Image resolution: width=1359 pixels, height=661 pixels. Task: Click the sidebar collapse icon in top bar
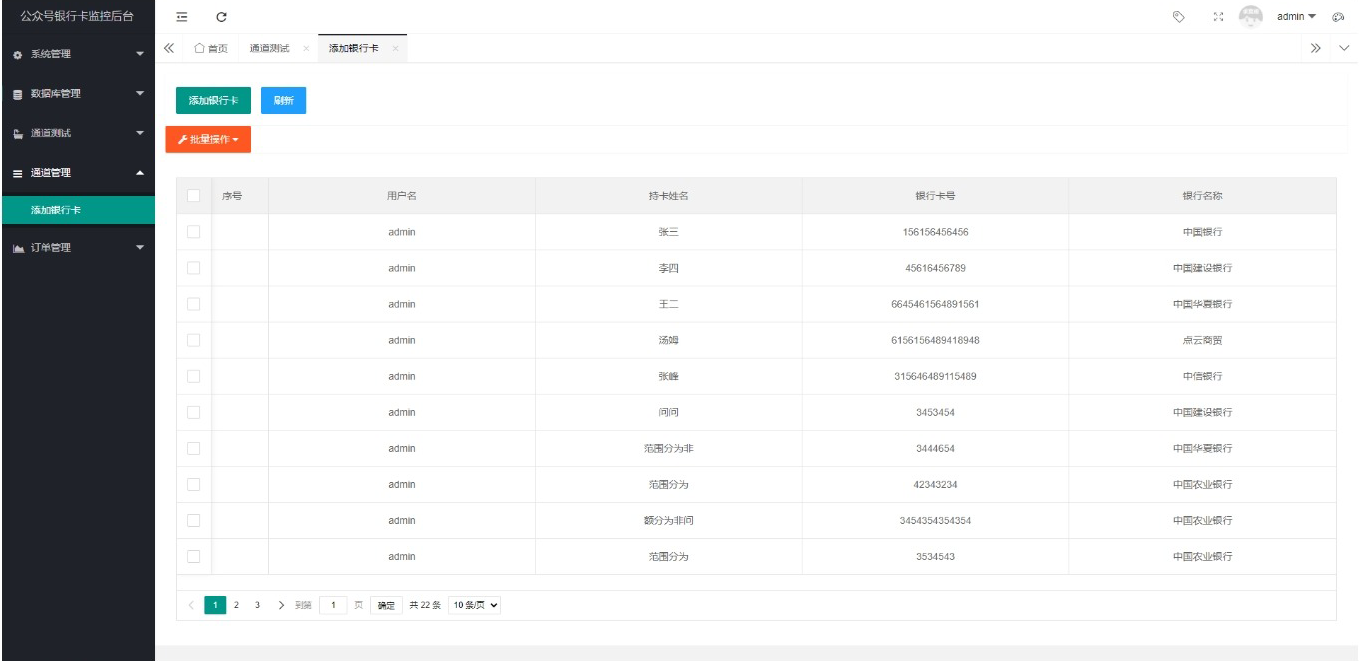tap(181, 17)
